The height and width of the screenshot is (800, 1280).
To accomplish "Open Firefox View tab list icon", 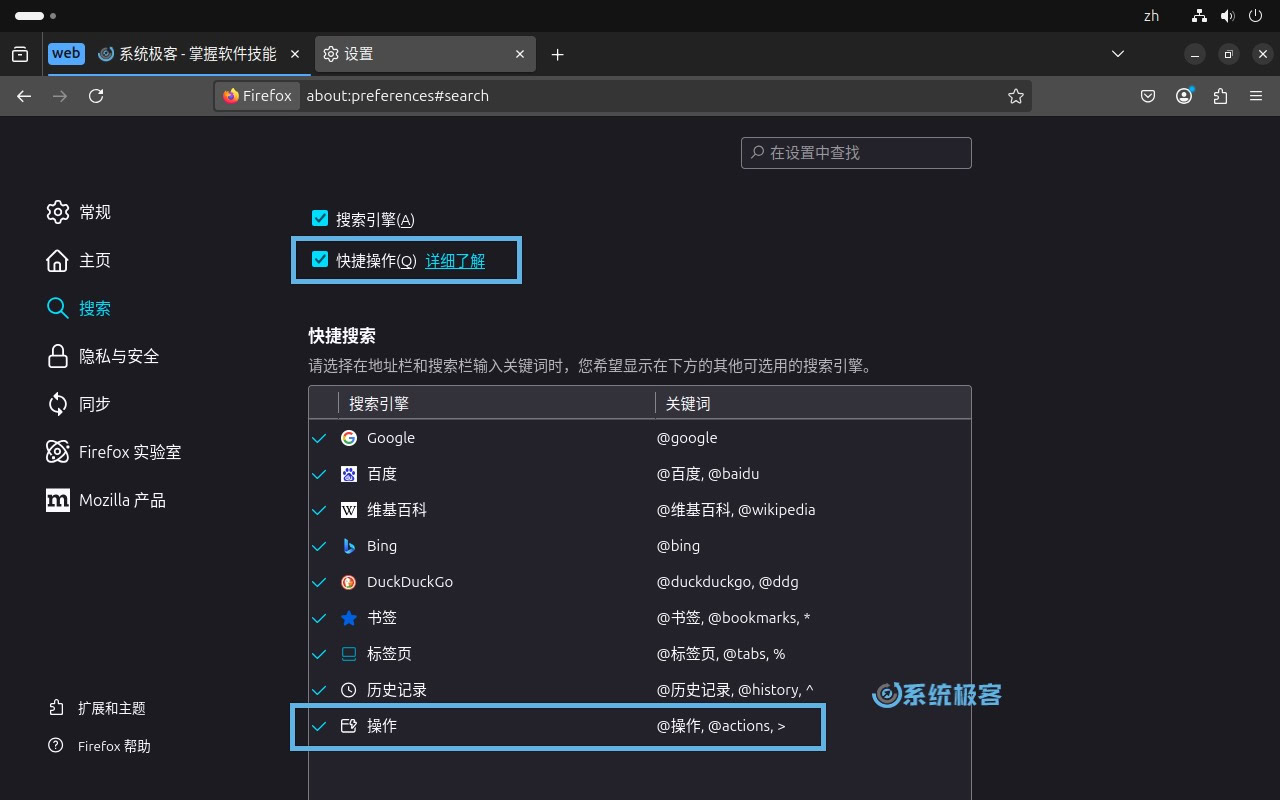I will point(20,54).
